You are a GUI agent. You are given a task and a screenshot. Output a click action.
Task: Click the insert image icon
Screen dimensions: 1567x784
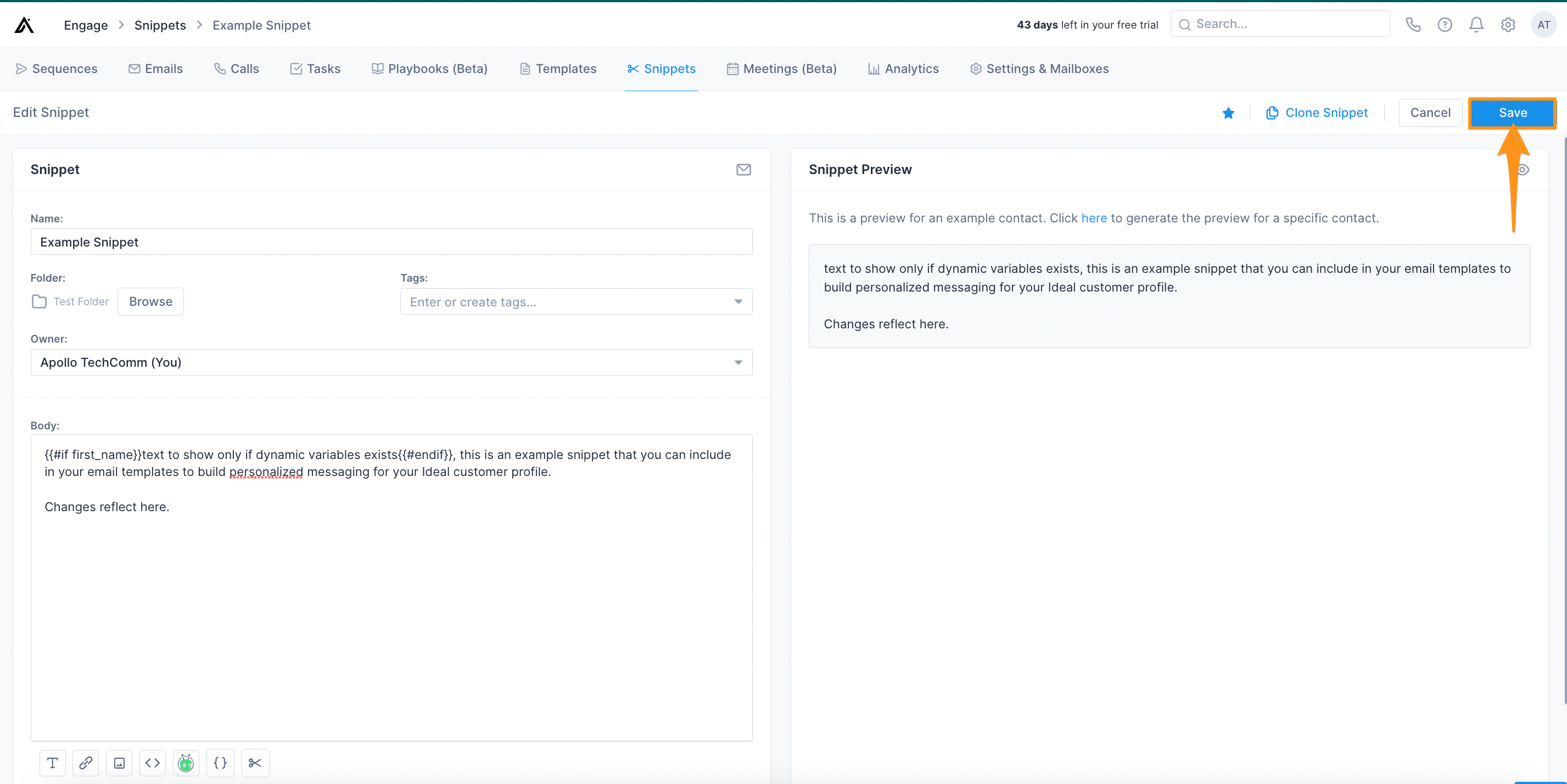119,763
